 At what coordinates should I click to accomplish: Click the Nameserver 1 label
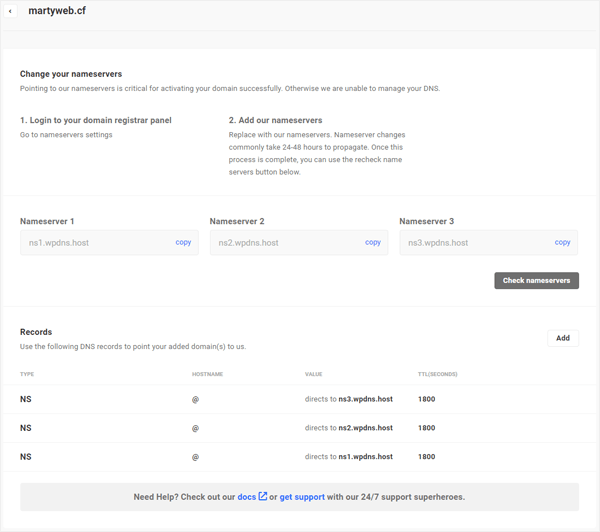47,221
